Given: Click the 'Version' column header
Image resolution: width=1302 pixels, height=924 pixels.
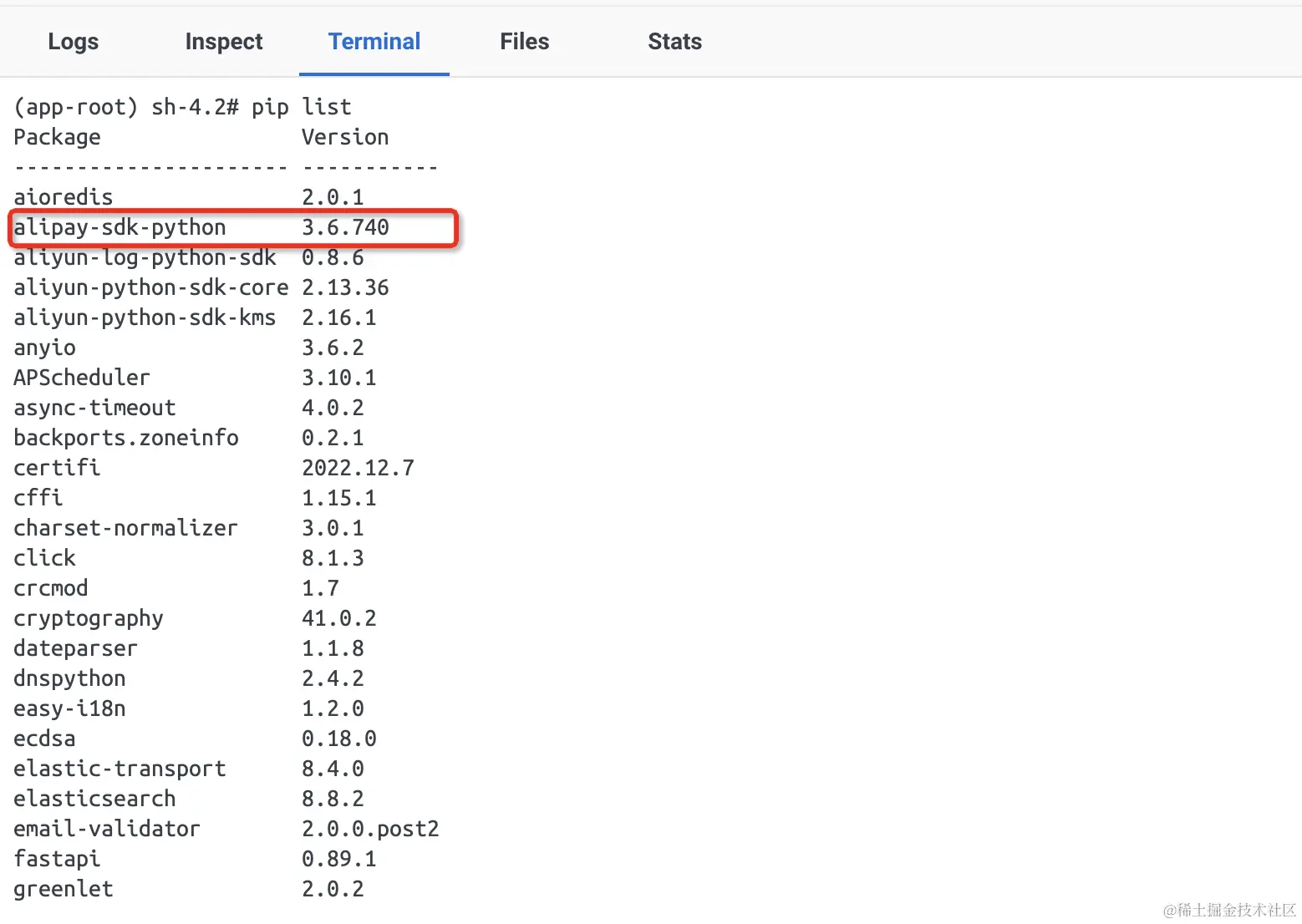Looking at the screenshot, I should pyautogui.click(x=345, y=137).
